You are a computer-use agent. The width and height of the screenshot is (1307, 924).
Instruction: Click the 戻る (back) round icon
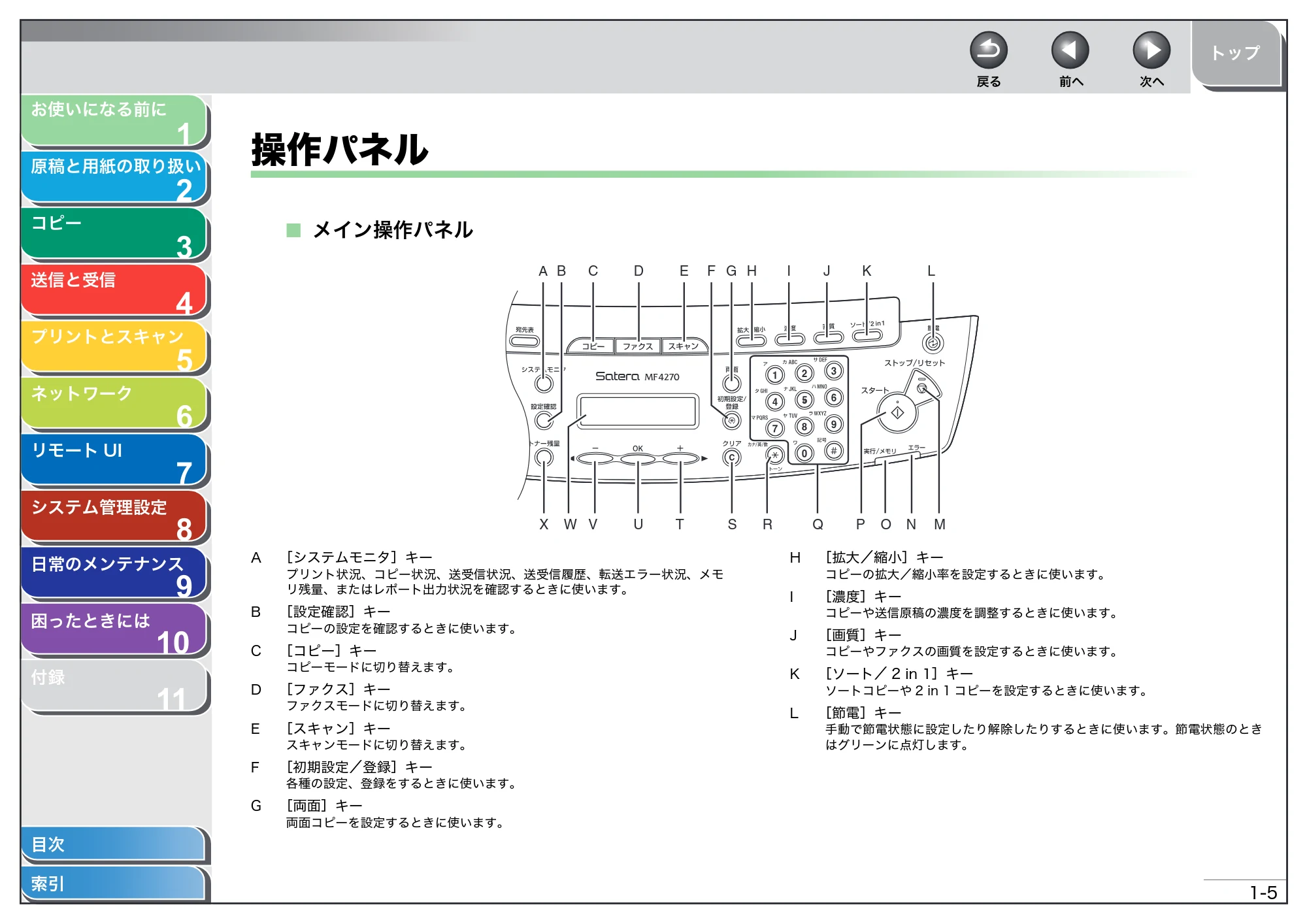pos(988,50)
